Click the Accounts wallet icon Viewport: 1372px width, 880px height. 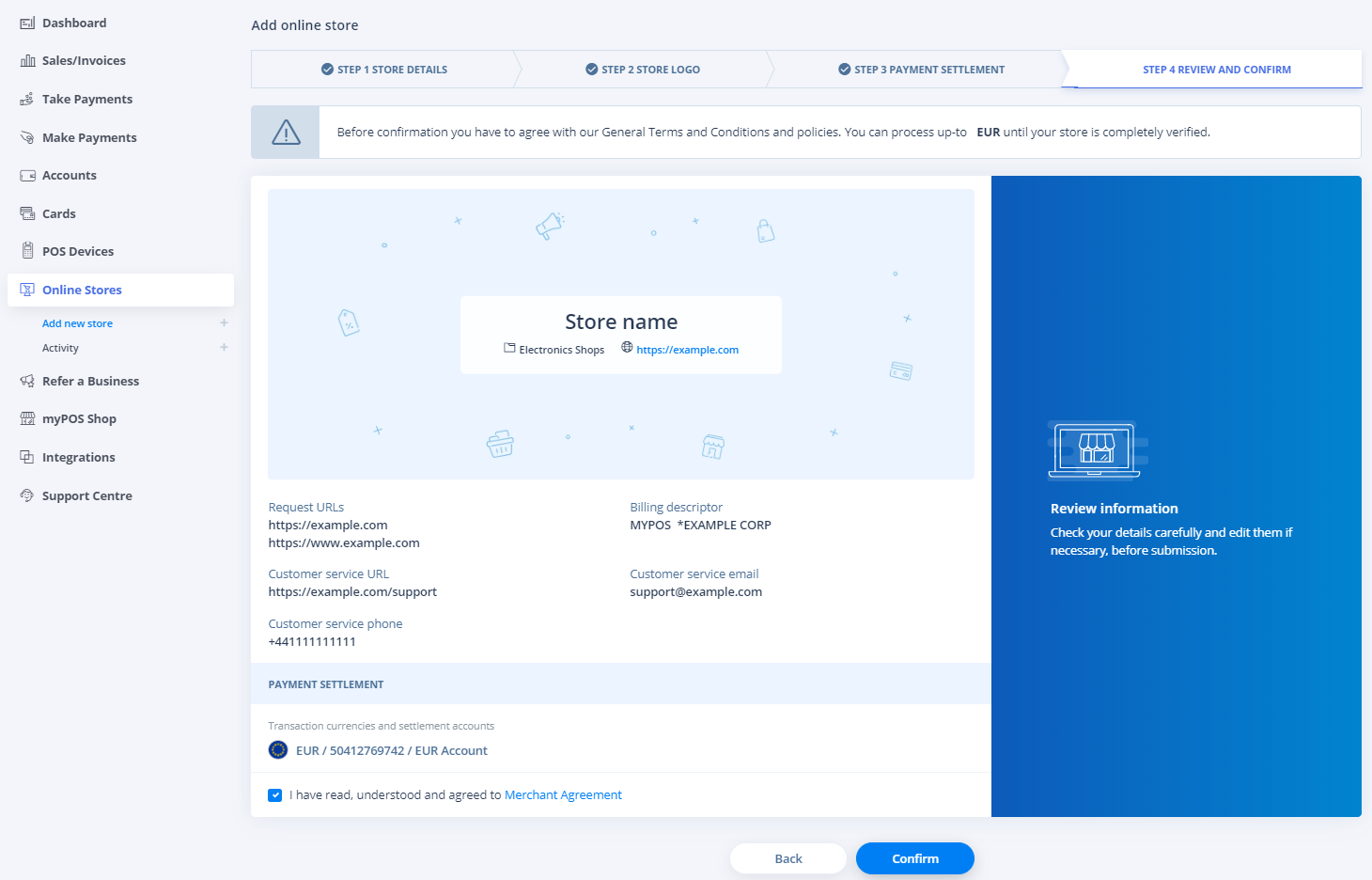pyautogui.click(x=27, y=175)
